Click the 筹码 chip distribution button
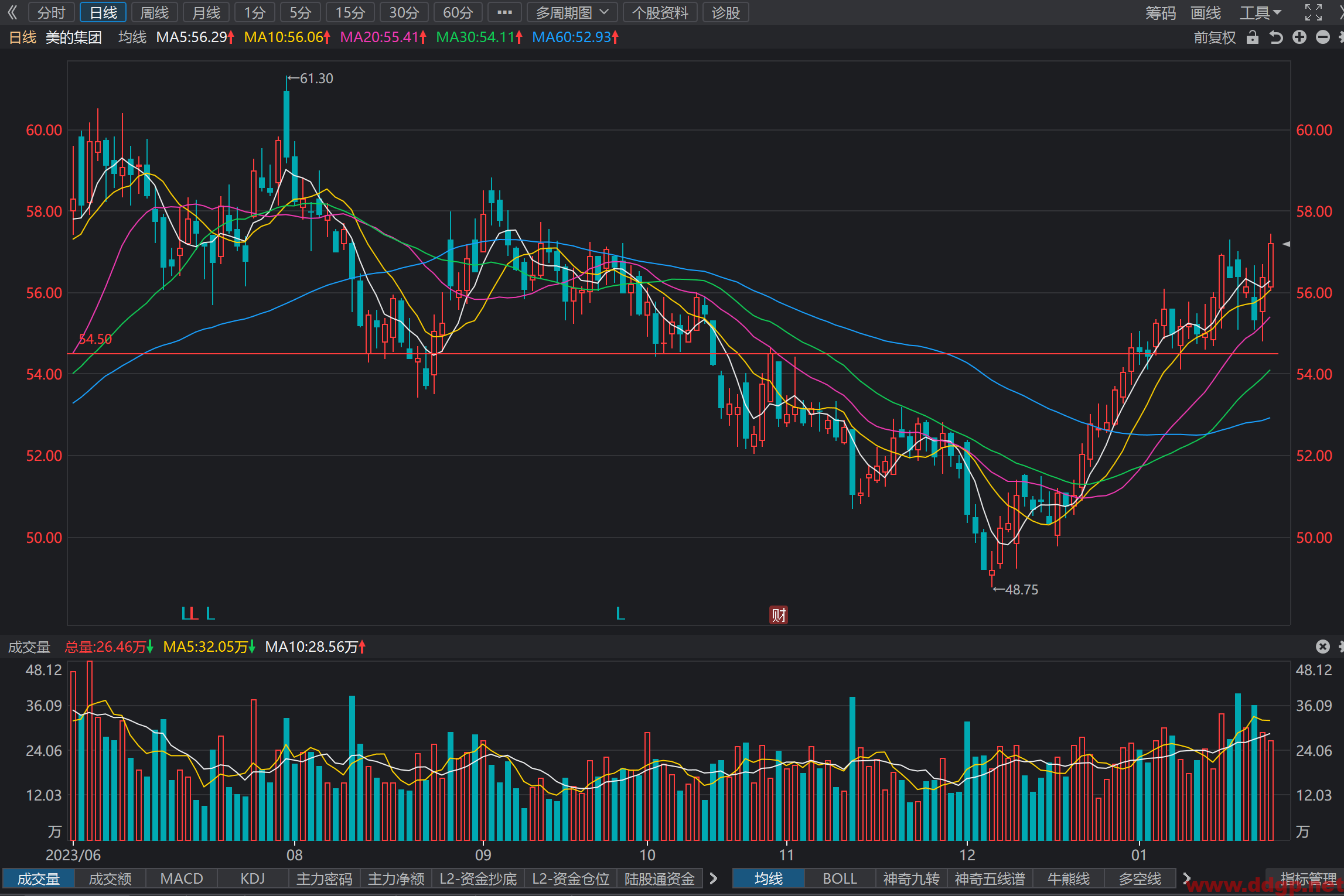Image resolution: width=1344 pixels, height=896 pixels. click(1161, 12)
